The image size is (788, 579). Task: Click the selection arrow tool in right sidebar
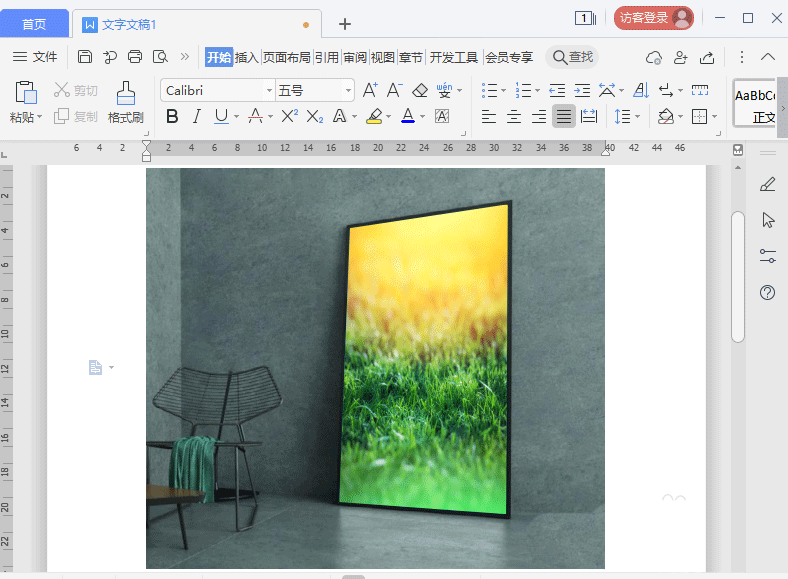point(768,220)
